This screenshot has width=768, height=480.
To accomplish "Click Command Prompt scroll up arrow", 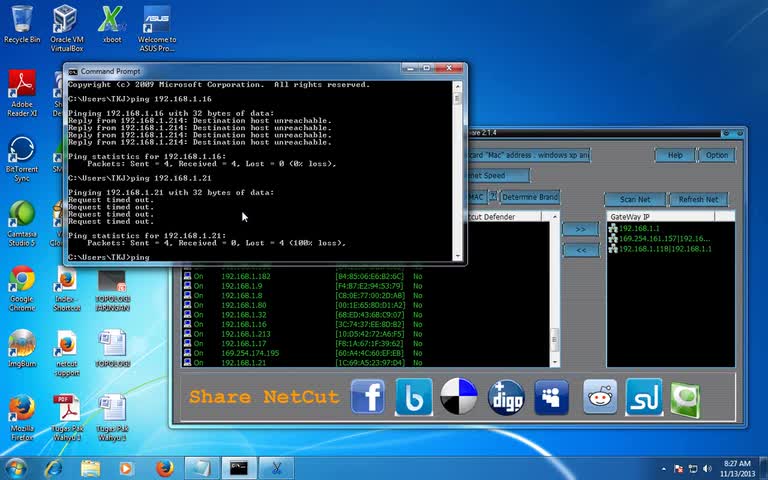I will (x=457, y=87).
